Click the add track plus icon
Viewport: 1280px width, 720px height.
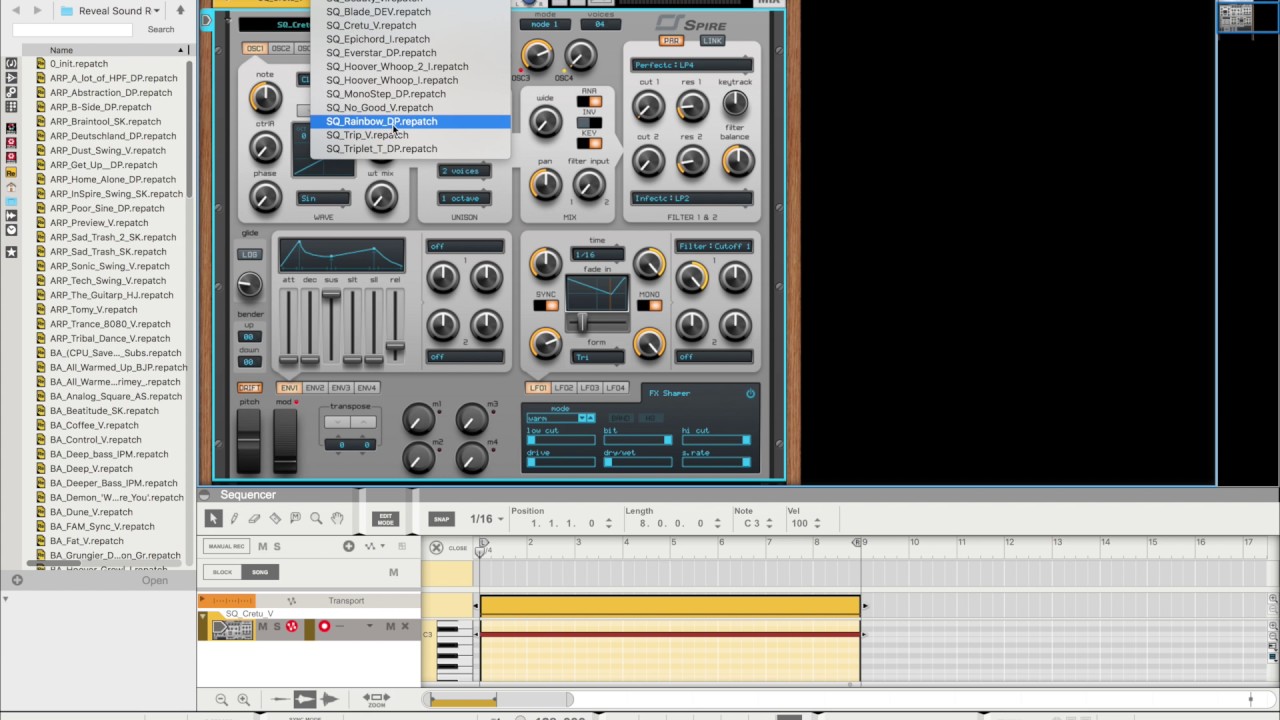pyautogui.click(x=349, y=546)
